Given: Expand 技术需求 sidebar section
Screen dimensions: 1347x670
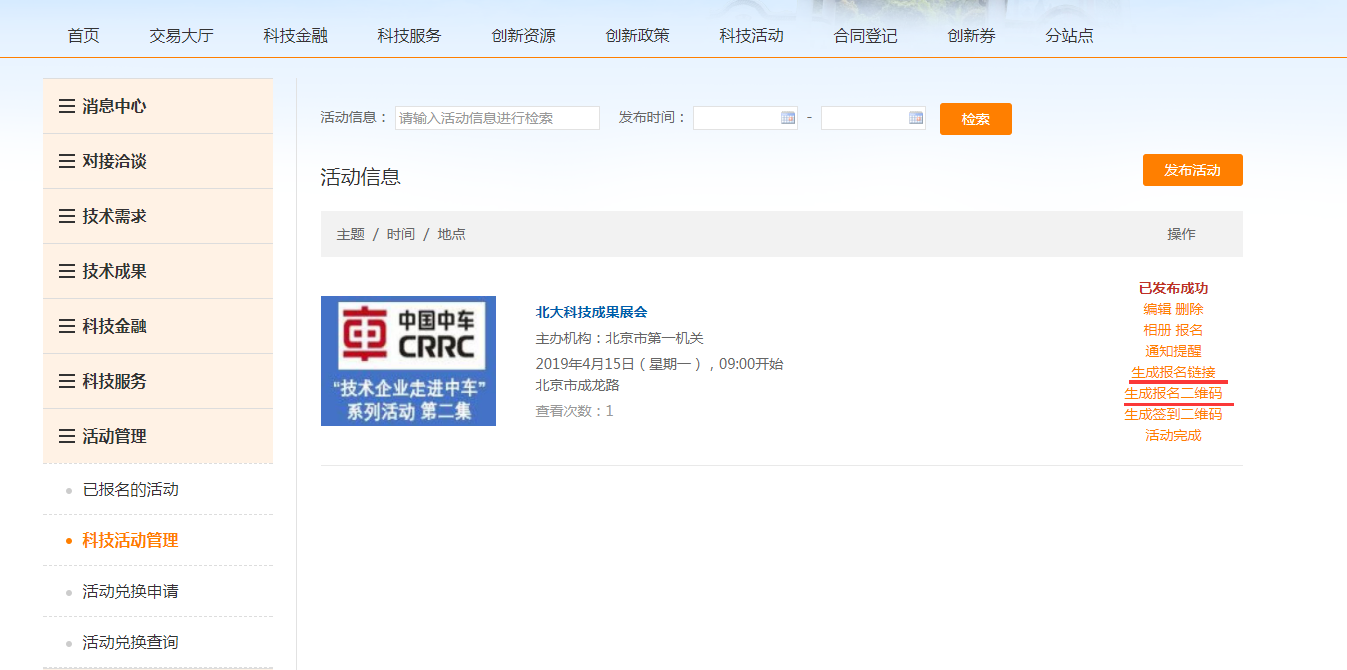Looking at the screenshot, I should point(158,216).
